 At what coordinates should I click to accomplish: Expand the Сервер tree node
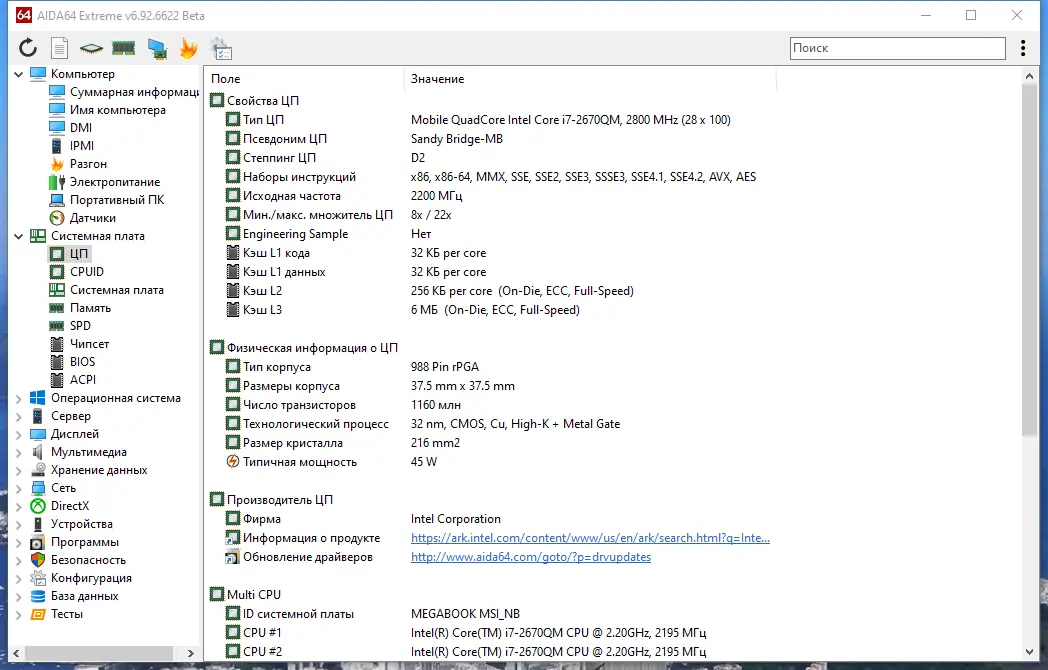tap(19, 417)
